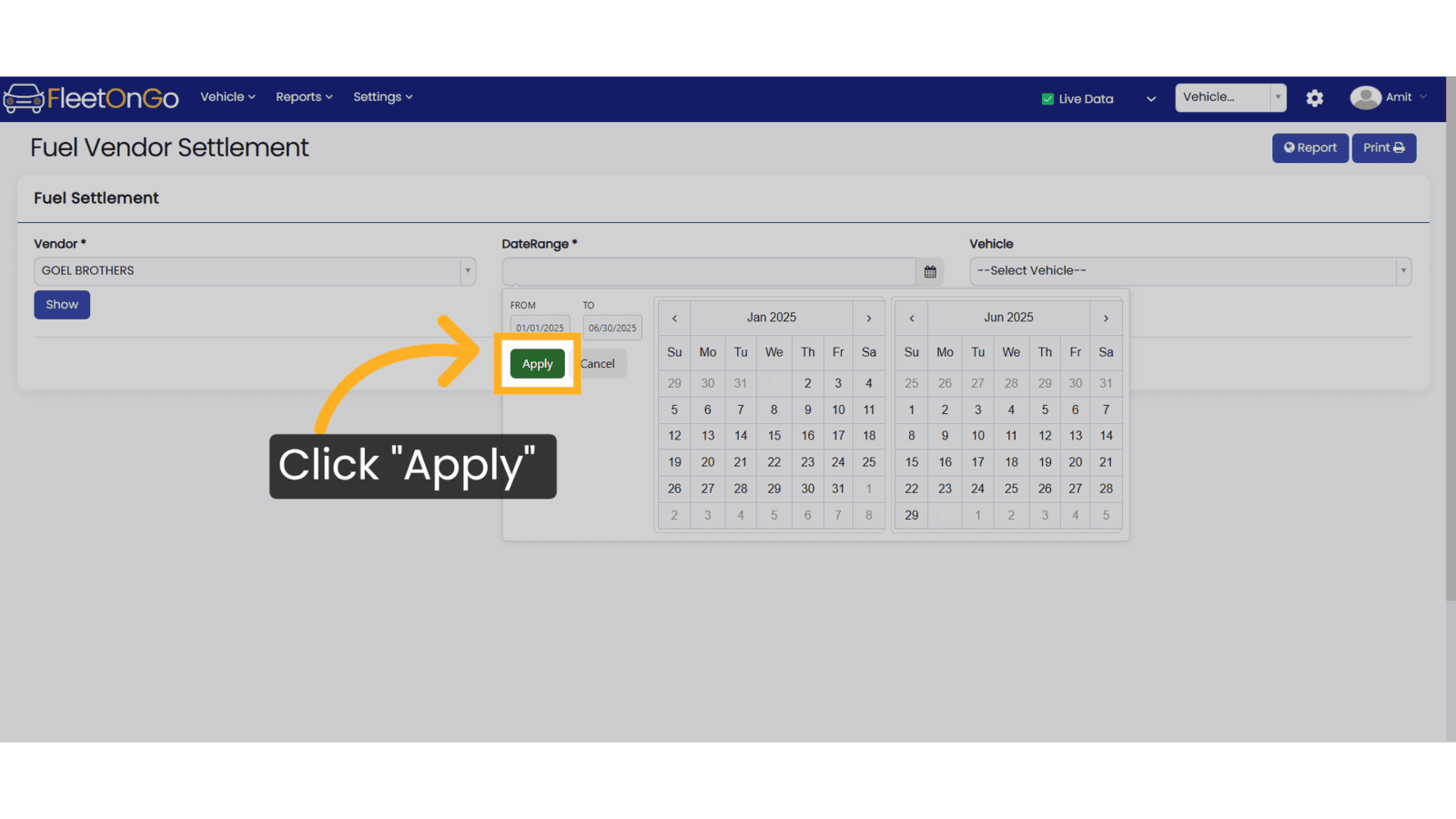Open the Settings menu

pos(382,96)
